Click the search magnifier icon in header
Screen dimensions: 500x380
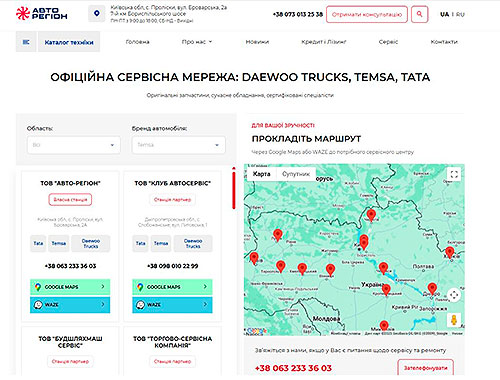pyautogui.click(x=419, y=14)
